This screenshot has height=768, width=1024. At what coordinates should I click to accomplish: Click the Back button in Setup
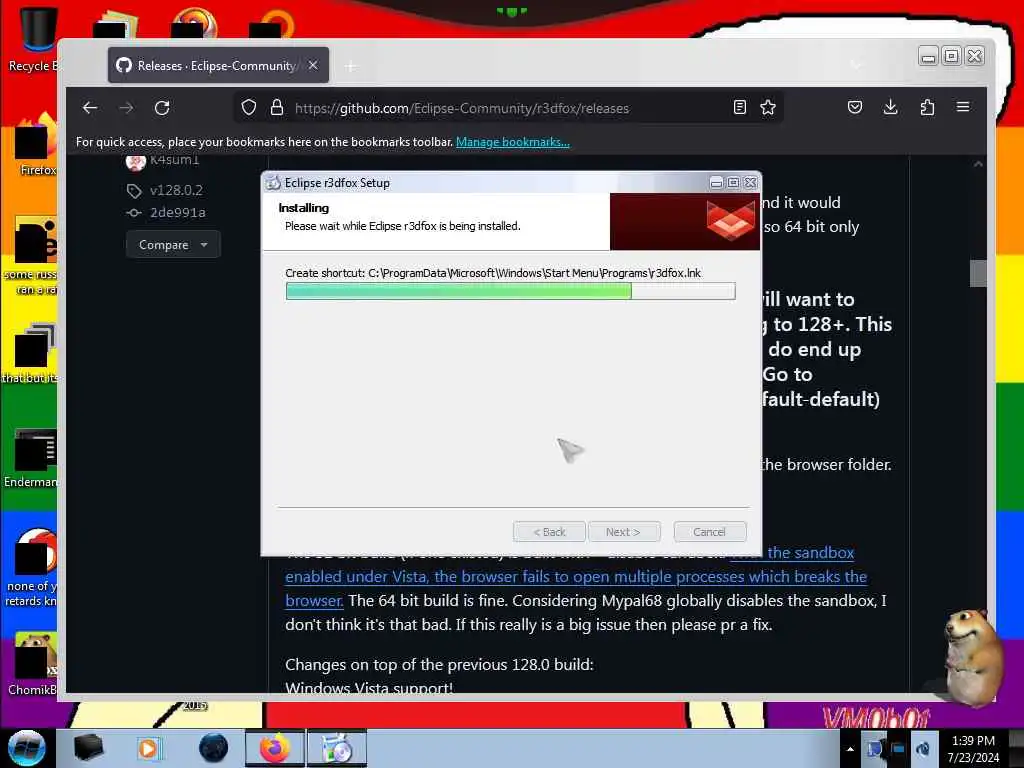549,532
